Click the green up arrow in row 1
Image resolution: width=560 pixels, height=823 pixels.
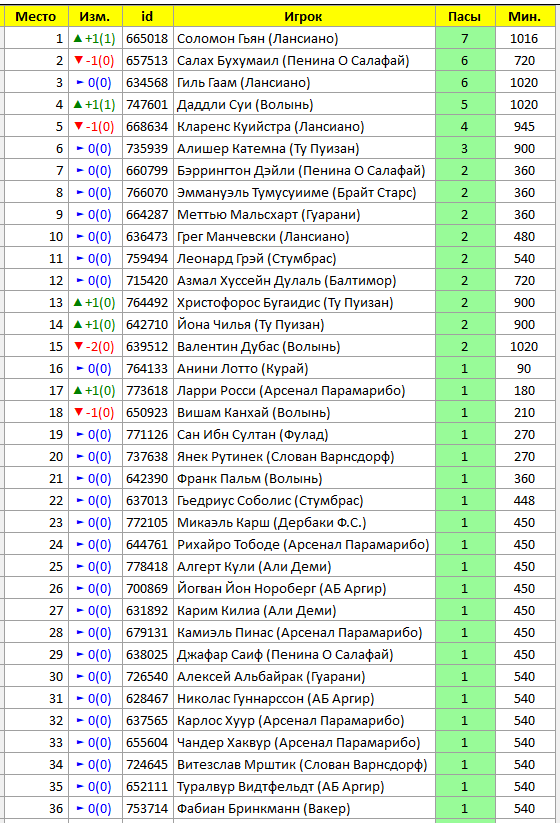pyautogui.click(x=78, y=38)
